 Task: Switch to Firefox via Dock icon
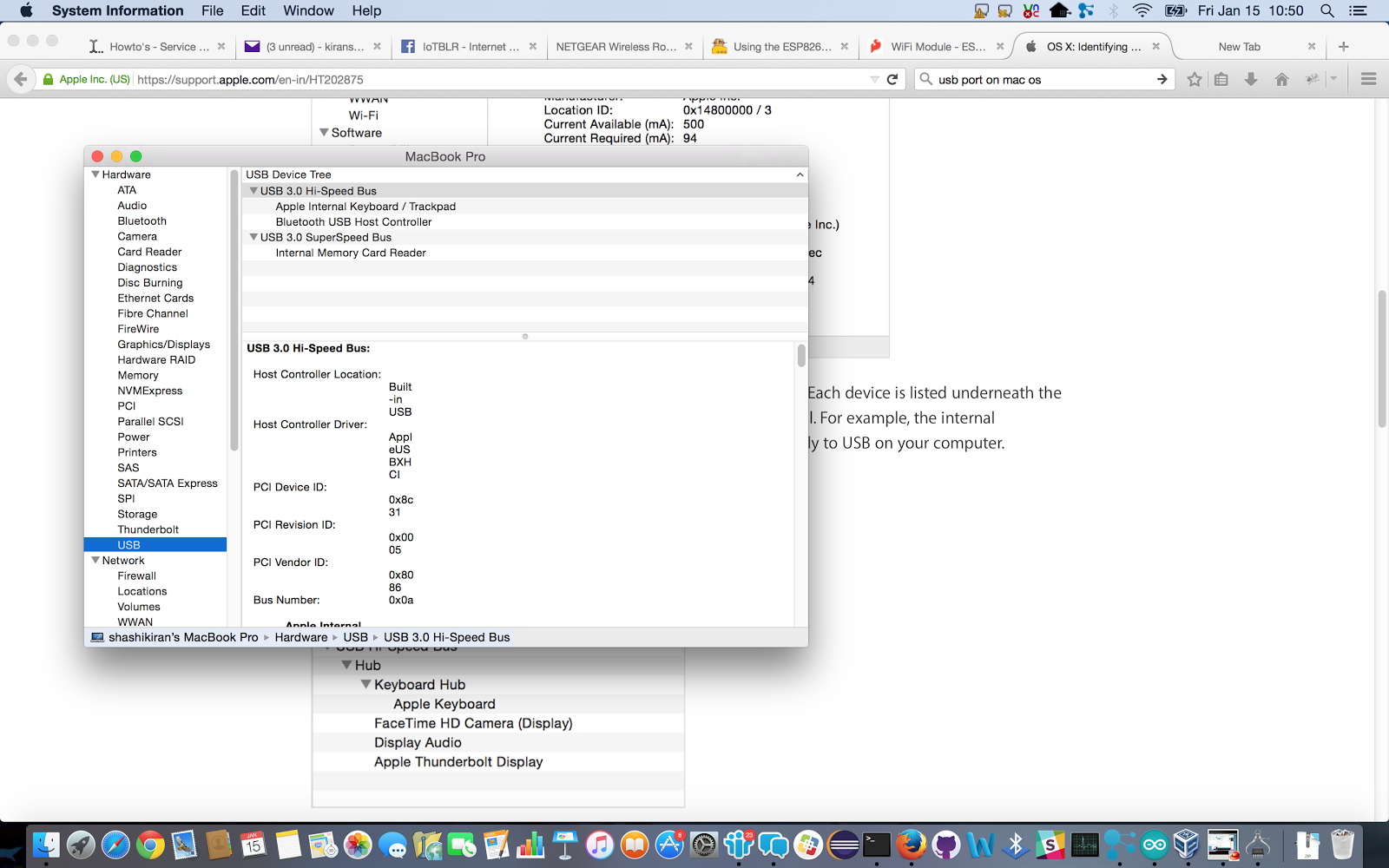pyautogui.click(x=912, y=845)
